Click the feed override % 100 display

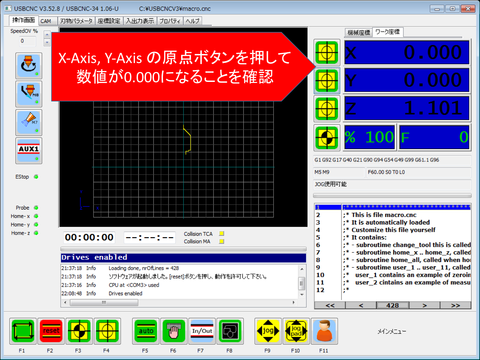[x=370, y=137]
